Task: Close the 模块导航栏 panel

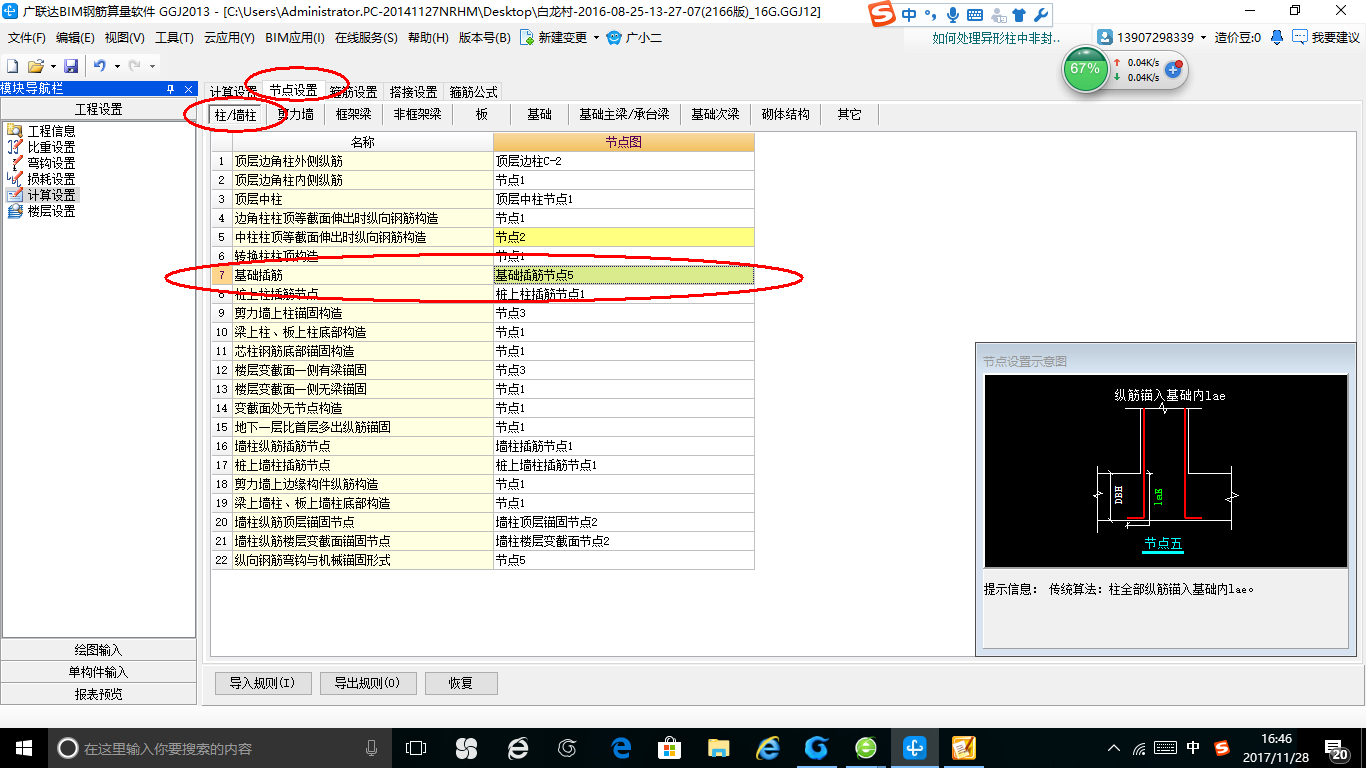Action: 188,89
